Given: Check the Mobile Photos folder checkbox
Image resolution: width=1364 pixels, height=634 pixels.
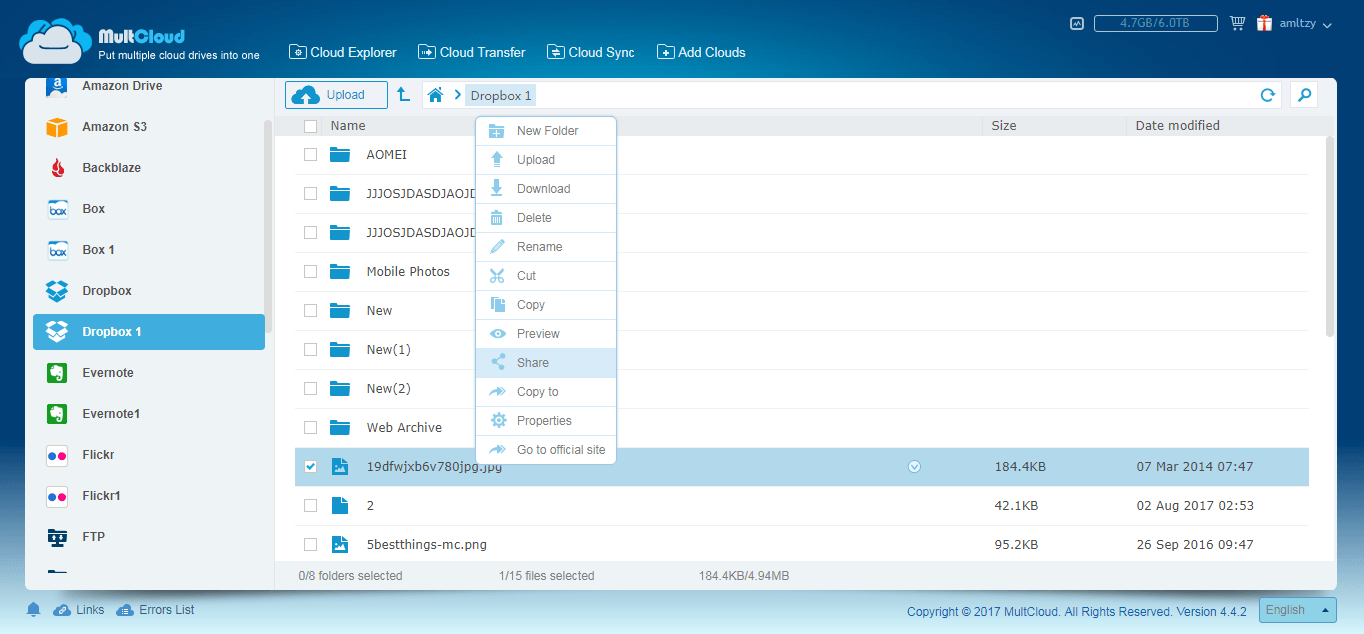Looking at the screenshot, I should (311, 272).
